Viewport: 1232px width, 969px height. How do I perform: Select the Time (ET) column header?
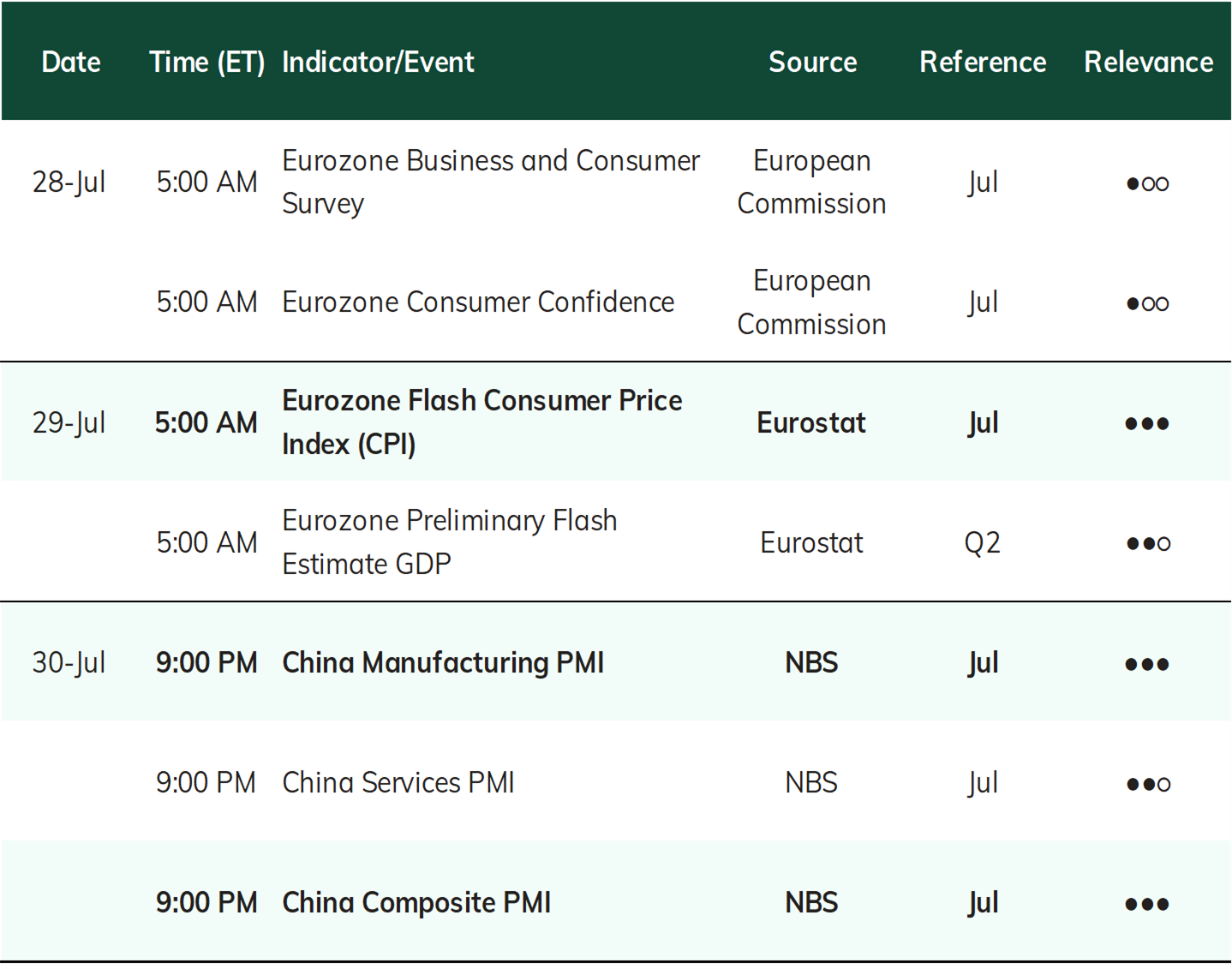click(206, 62)
